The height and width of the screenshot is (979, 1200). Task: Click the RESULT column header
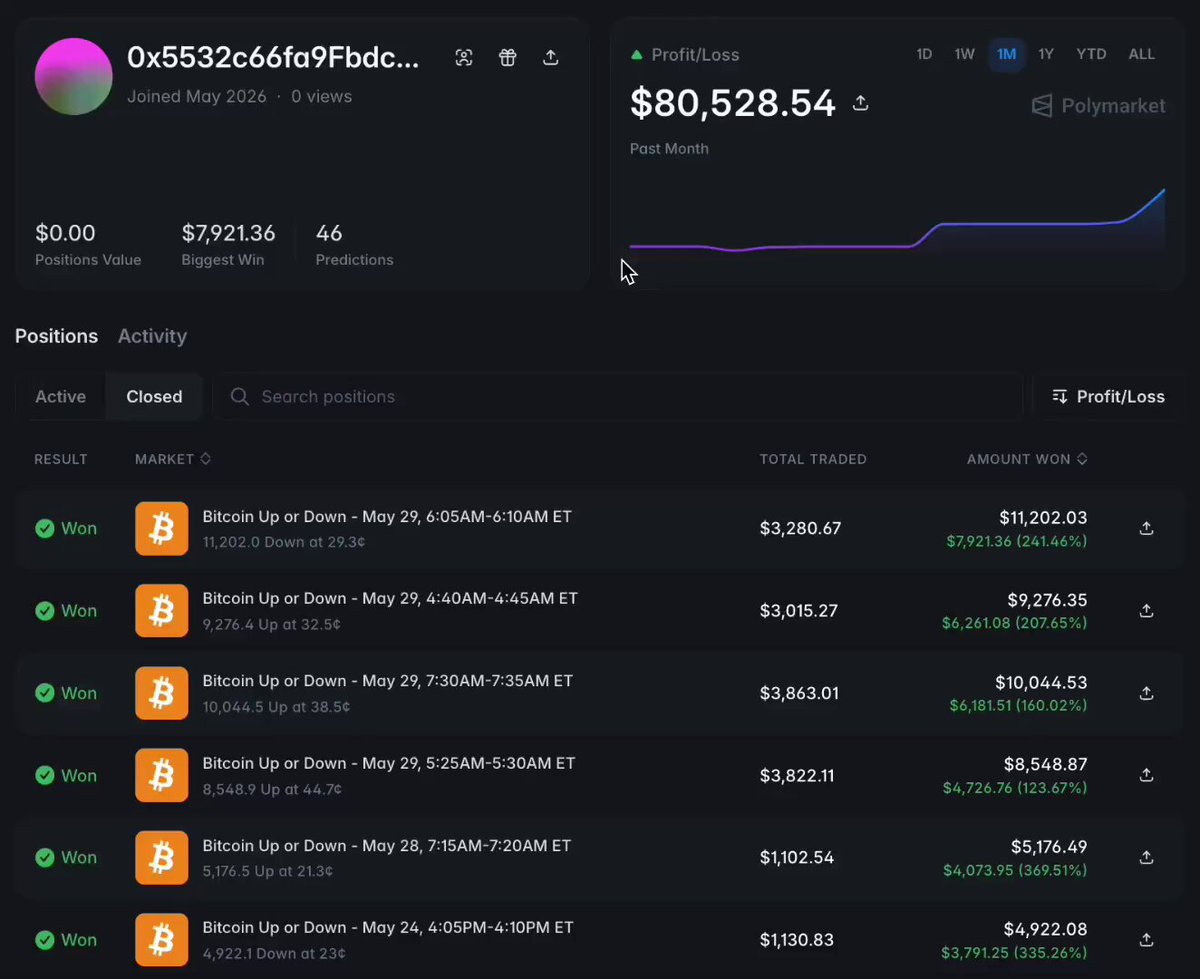point(61,459)
